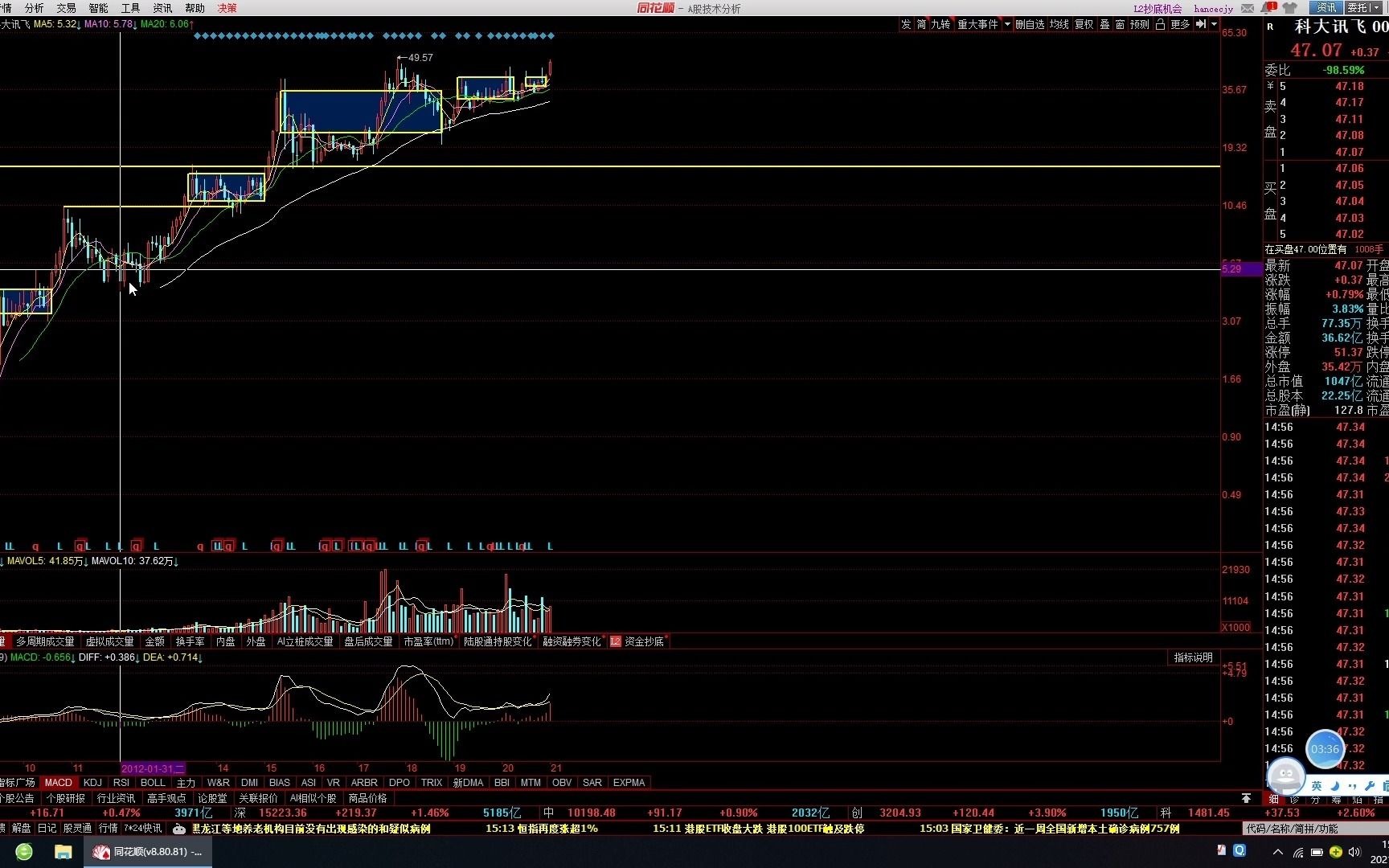This screenshot has height=868, width=1389.
Task: Click the L2 red icon before 资金抄底
Action: pos(616,641)
